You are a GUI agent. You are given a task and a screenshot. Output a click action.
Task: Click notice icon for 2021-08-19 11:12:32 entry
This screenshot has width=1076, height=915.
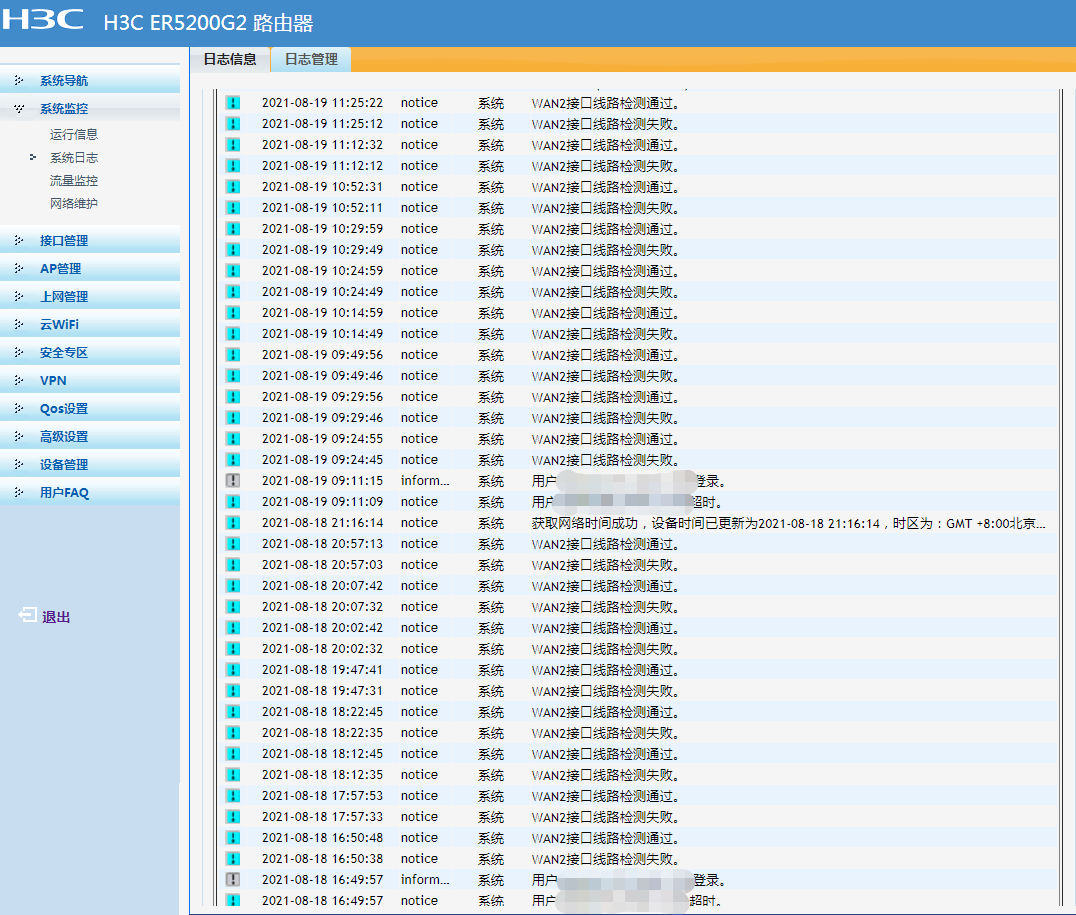pos(233,145)
